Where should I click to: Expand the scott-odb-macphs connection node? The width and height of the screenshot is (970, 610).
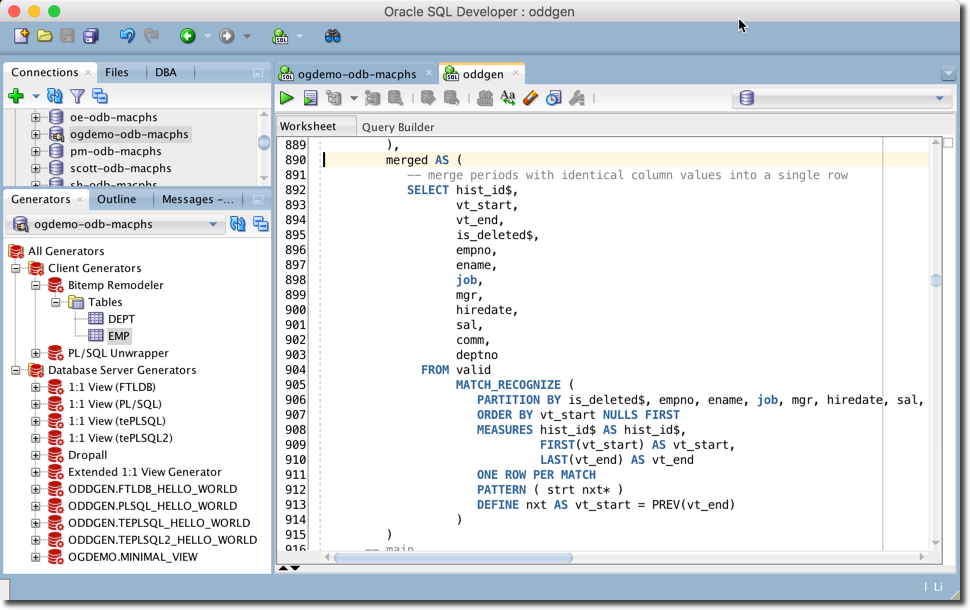coord(35,168)
